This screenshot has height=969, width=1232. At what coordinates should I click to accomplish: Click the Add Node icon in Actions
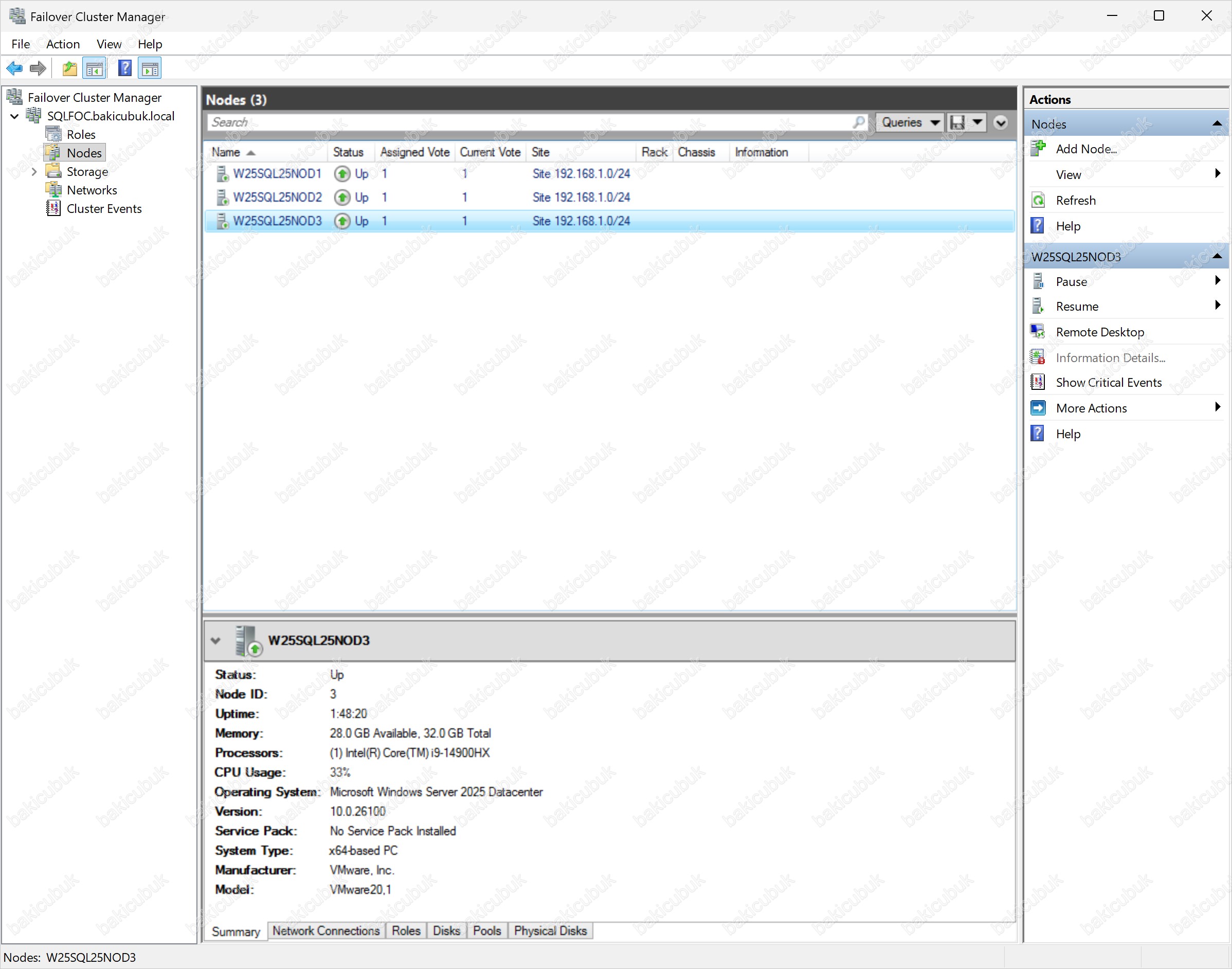(1038, 149)
